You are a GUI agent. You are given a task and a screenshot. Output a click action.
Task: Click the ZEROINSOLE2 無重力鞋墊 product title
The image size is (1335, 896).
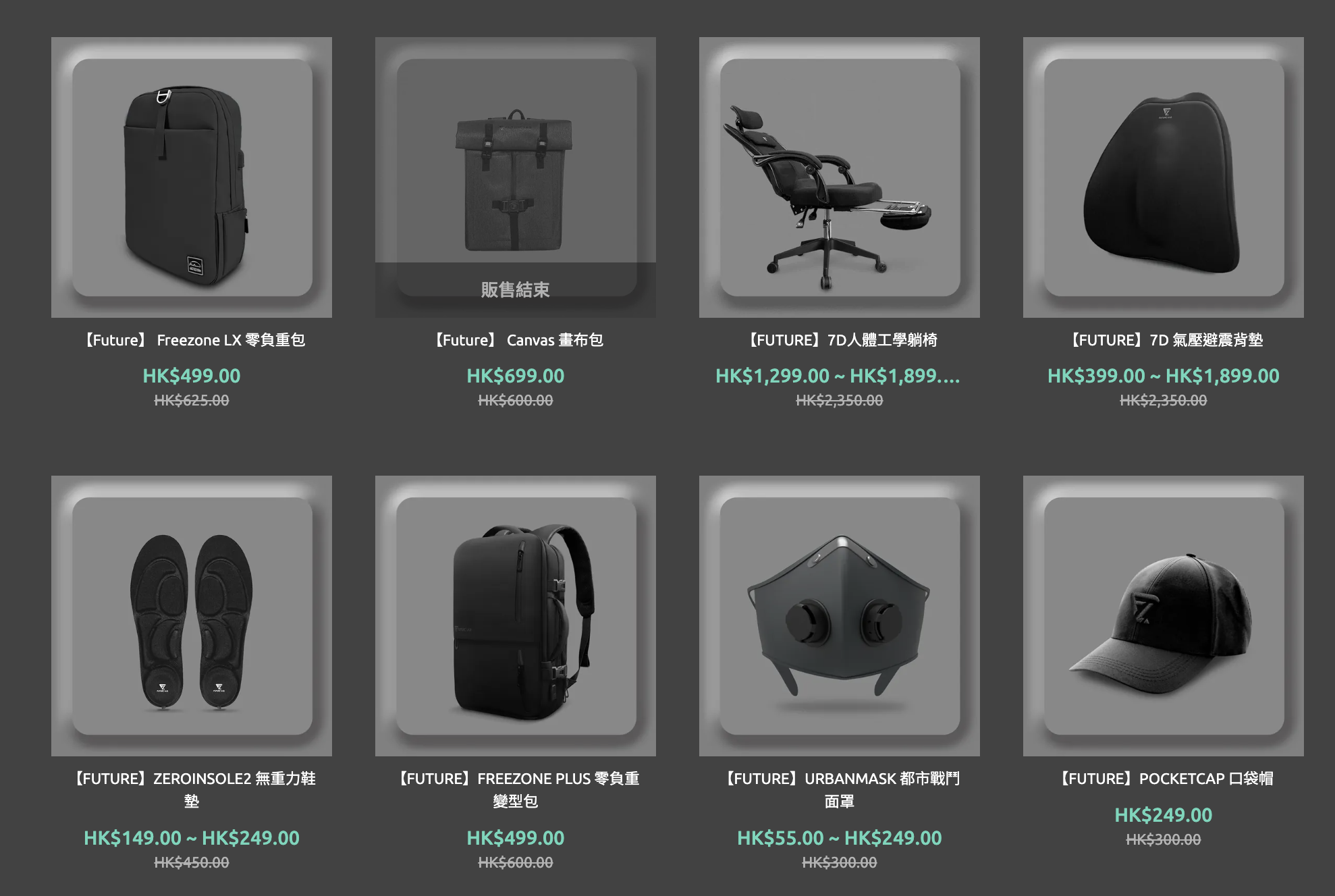coord(192,789)
